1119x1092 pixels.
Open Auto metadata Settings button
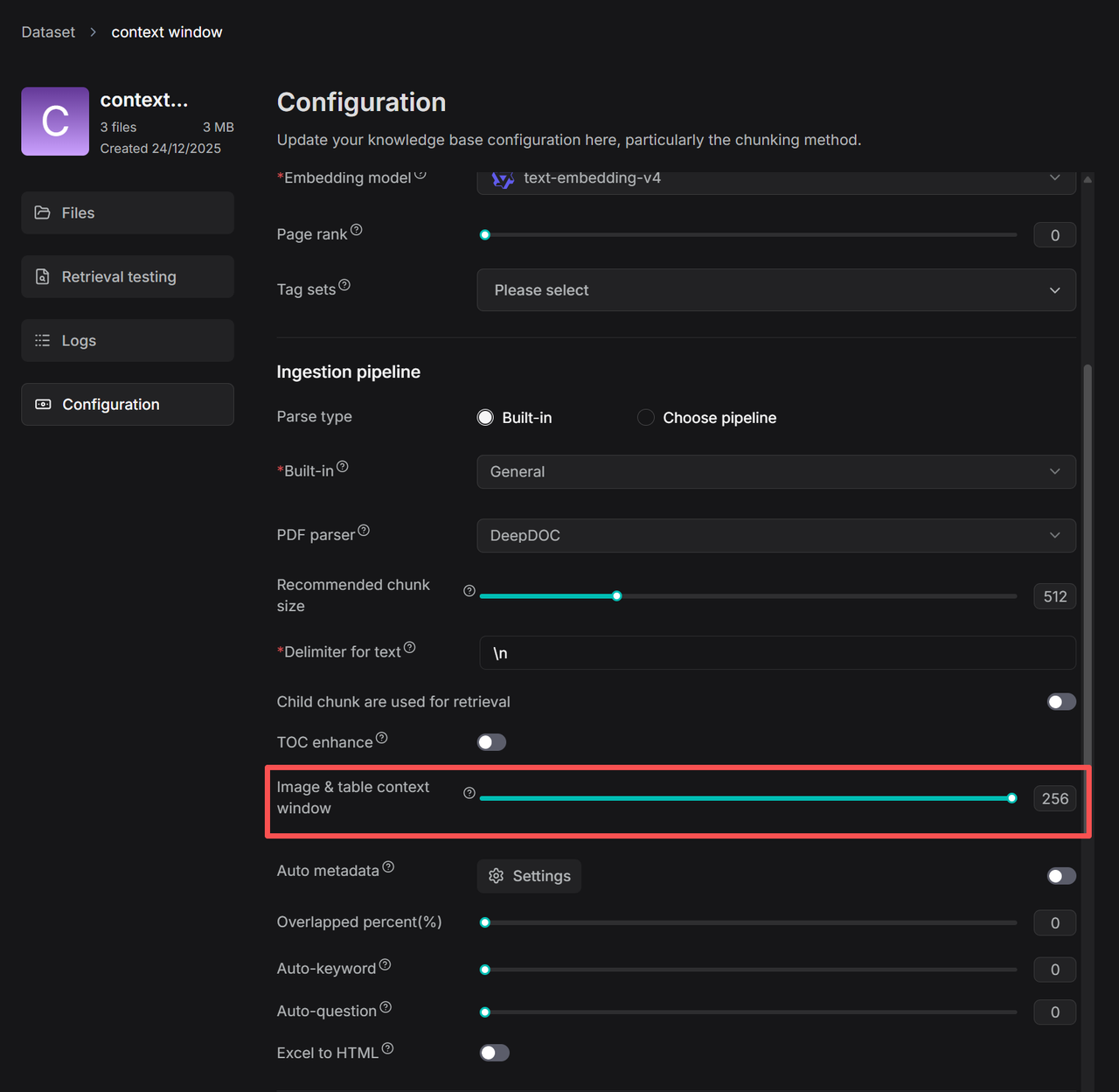(529, 876)
